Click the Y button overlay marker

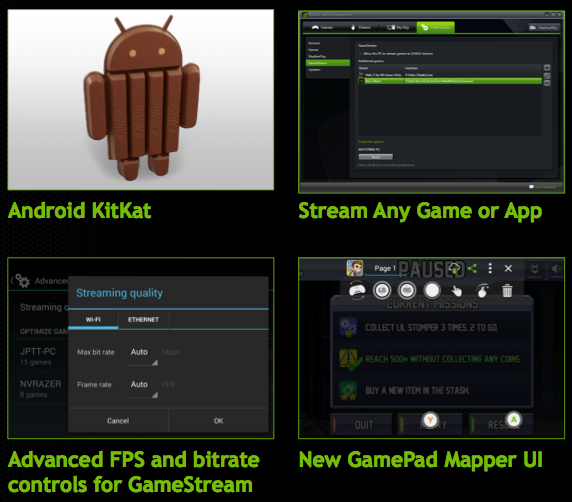click(430, 420)
